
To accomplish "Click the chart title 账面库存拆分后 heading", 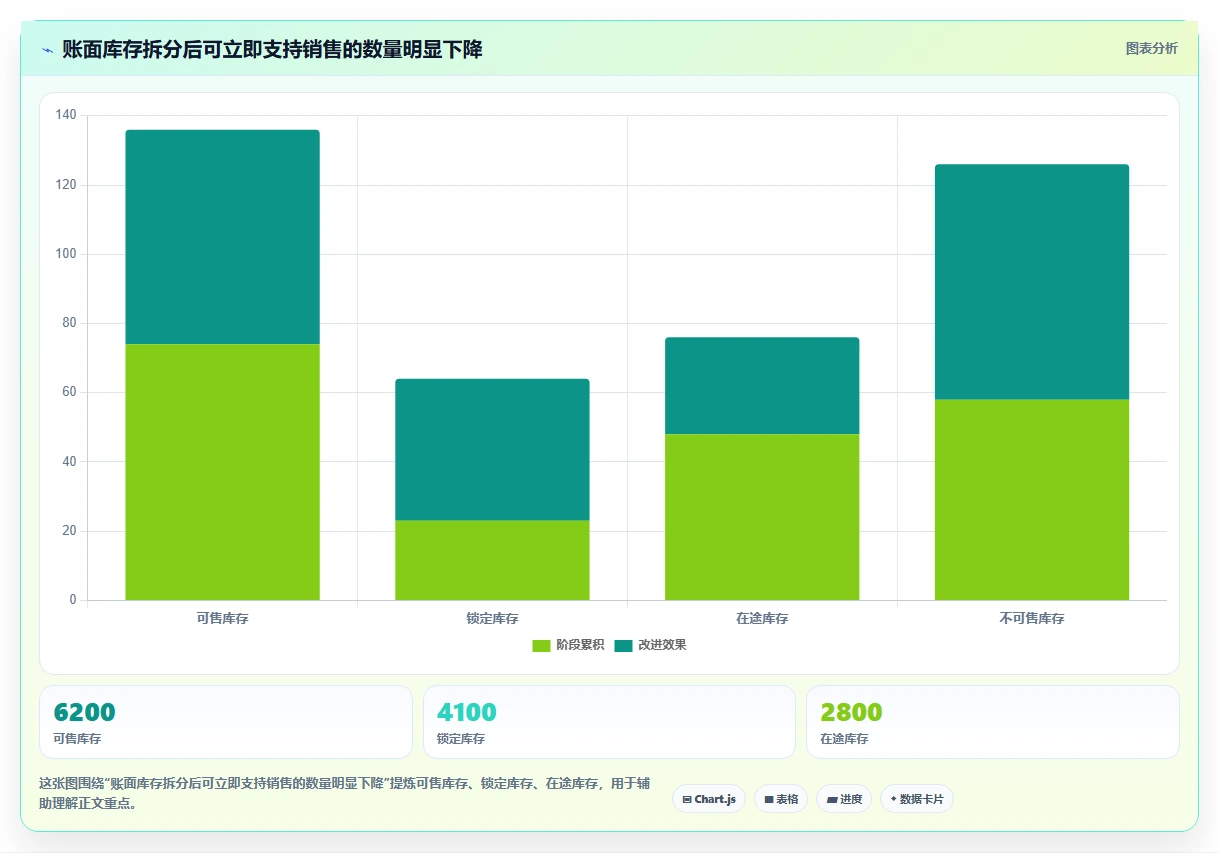I will (272, 49).
